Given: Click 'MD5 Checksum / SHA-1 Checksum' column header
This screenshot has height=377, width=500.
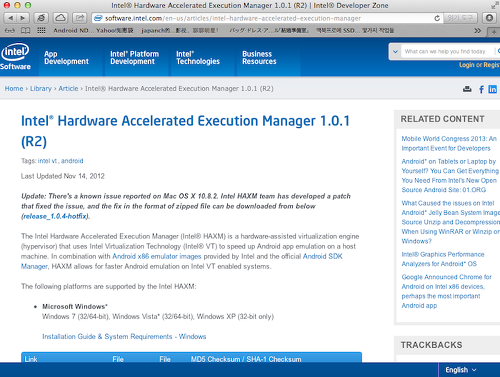Looking at the screenshot, I should (246, 359).
